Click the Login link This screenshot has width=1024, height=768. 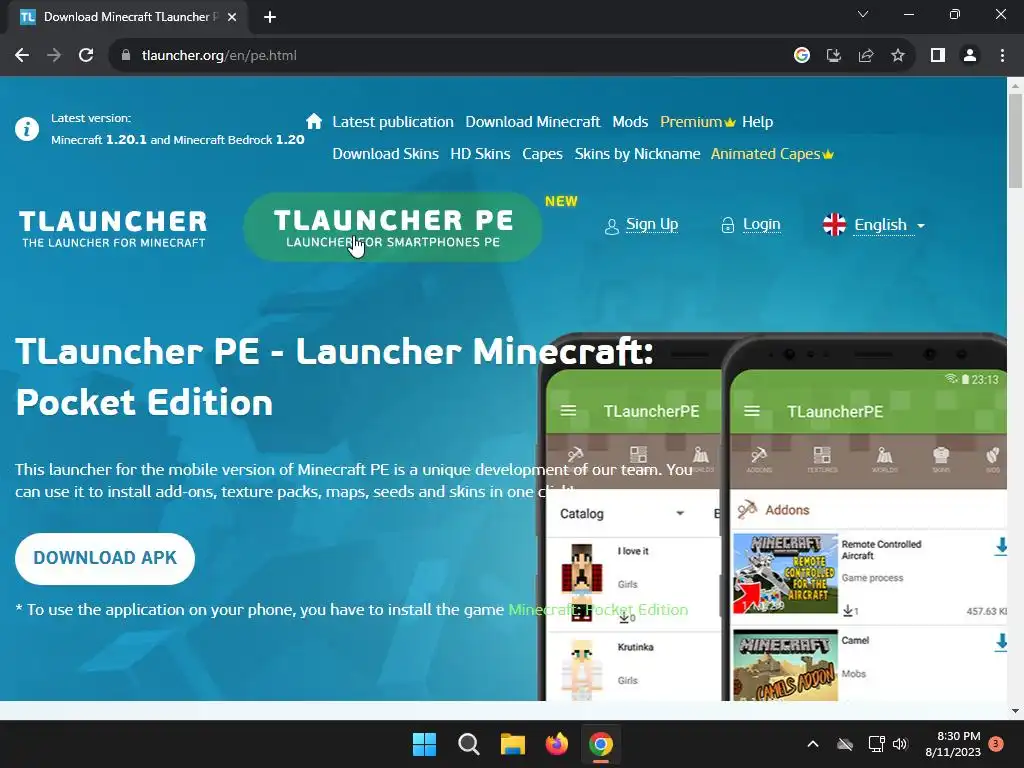click(761, 225)
